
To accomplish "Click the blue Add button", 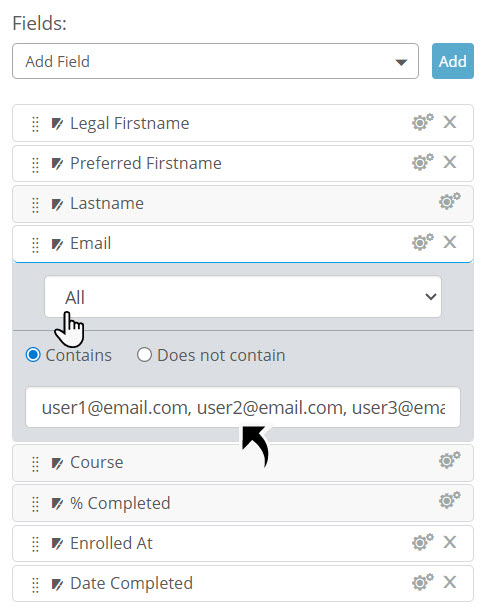I will click(x=453, y=61).
